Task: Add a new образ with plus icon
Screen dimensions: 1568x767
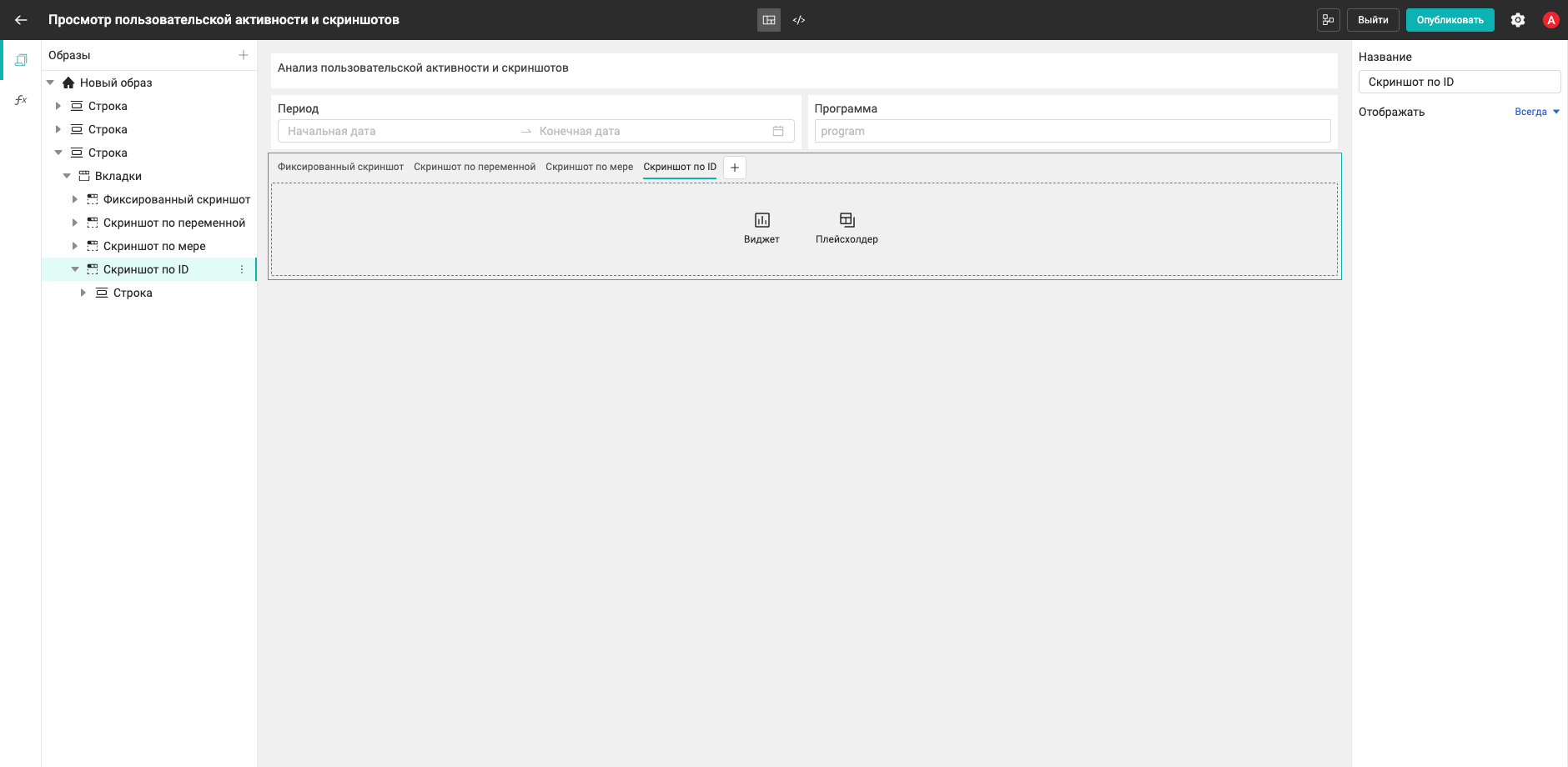Action: click(244, 55)
